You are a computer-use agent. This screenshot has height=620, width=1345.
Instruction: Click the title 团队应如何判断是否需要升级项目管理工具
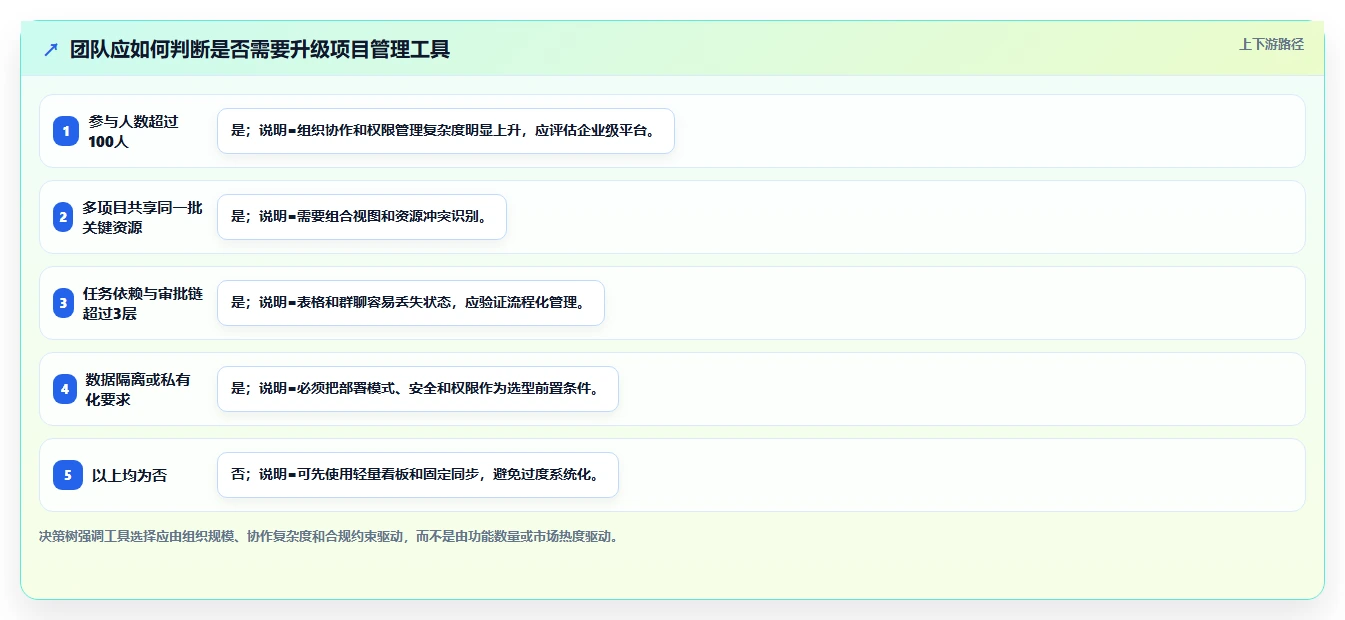pyautogui.click(x=260, y=49)
